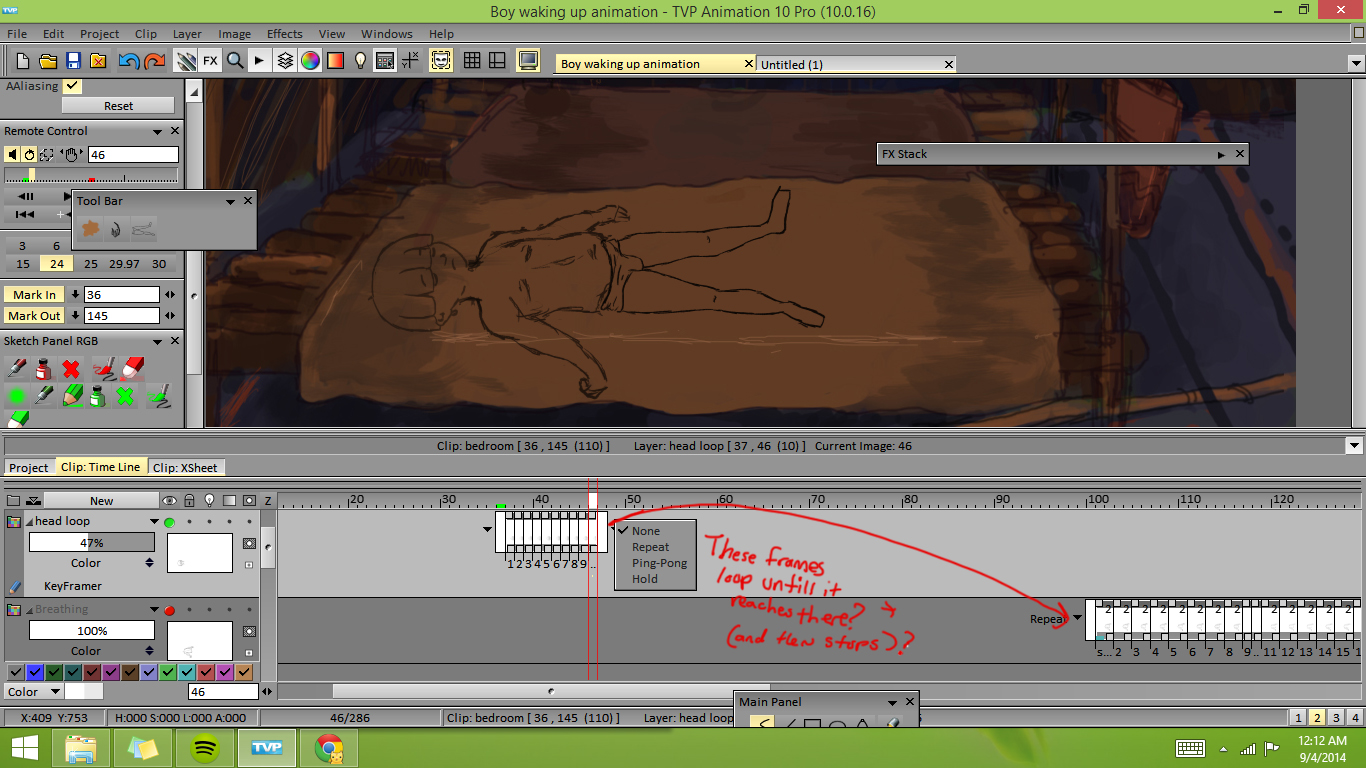This screenshot has width=1366, height=768.
Task: Click the Reset button
Action: [x=118, y=106]
